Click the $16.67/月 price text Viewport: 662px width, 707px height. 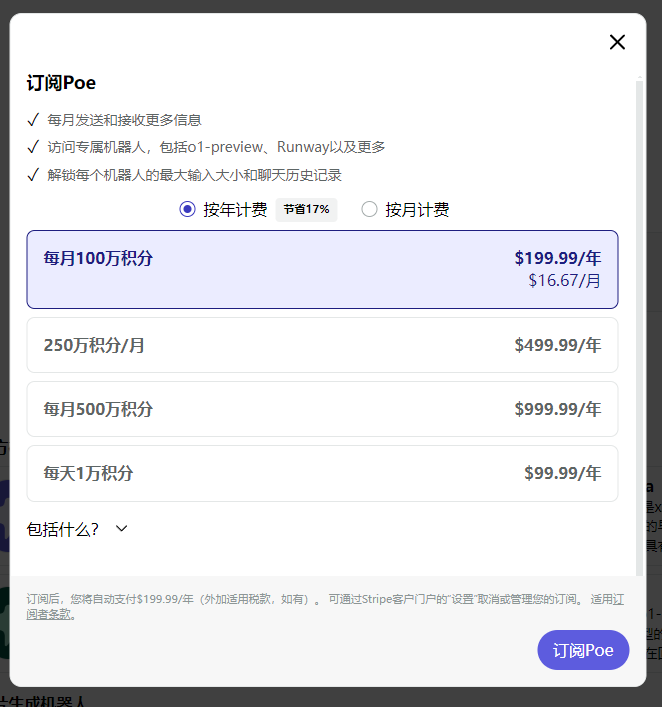point(564,280)
